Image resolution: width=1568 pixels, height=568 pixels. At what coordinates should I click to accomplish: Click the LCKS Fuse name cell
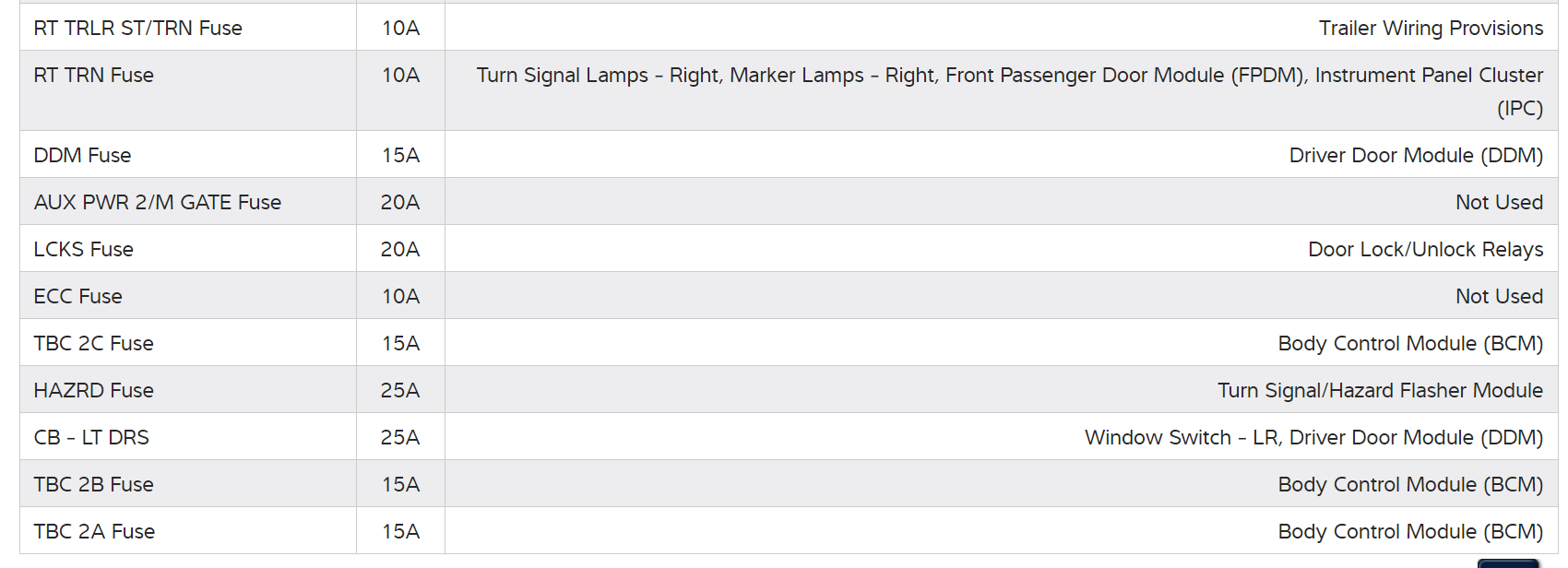[x=84, y=250]
